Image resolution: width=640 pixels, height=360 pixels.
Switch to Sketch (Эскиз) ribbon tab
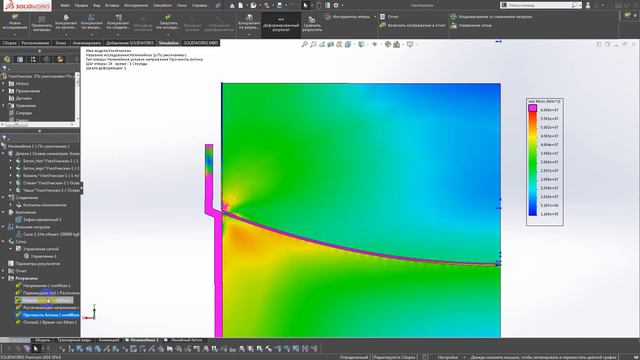pyautogui.click(x=61, y=43)
